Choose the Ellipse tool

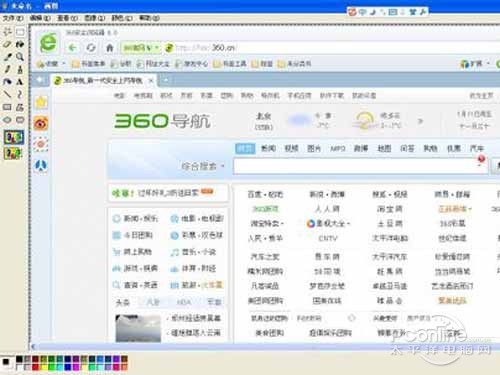pos(7,120)
